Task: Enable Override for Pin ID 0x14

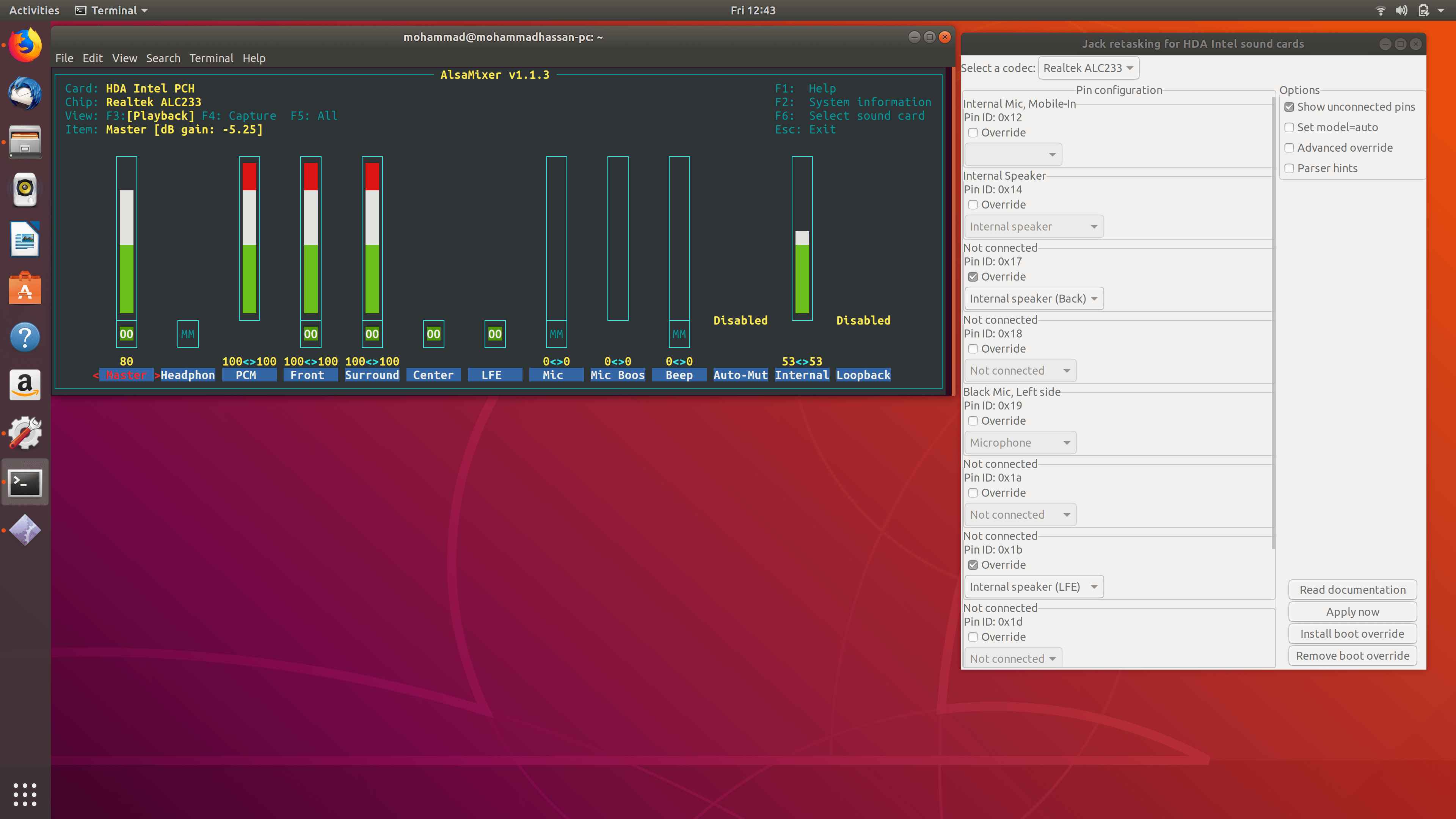Action: [x=973, y=205]
